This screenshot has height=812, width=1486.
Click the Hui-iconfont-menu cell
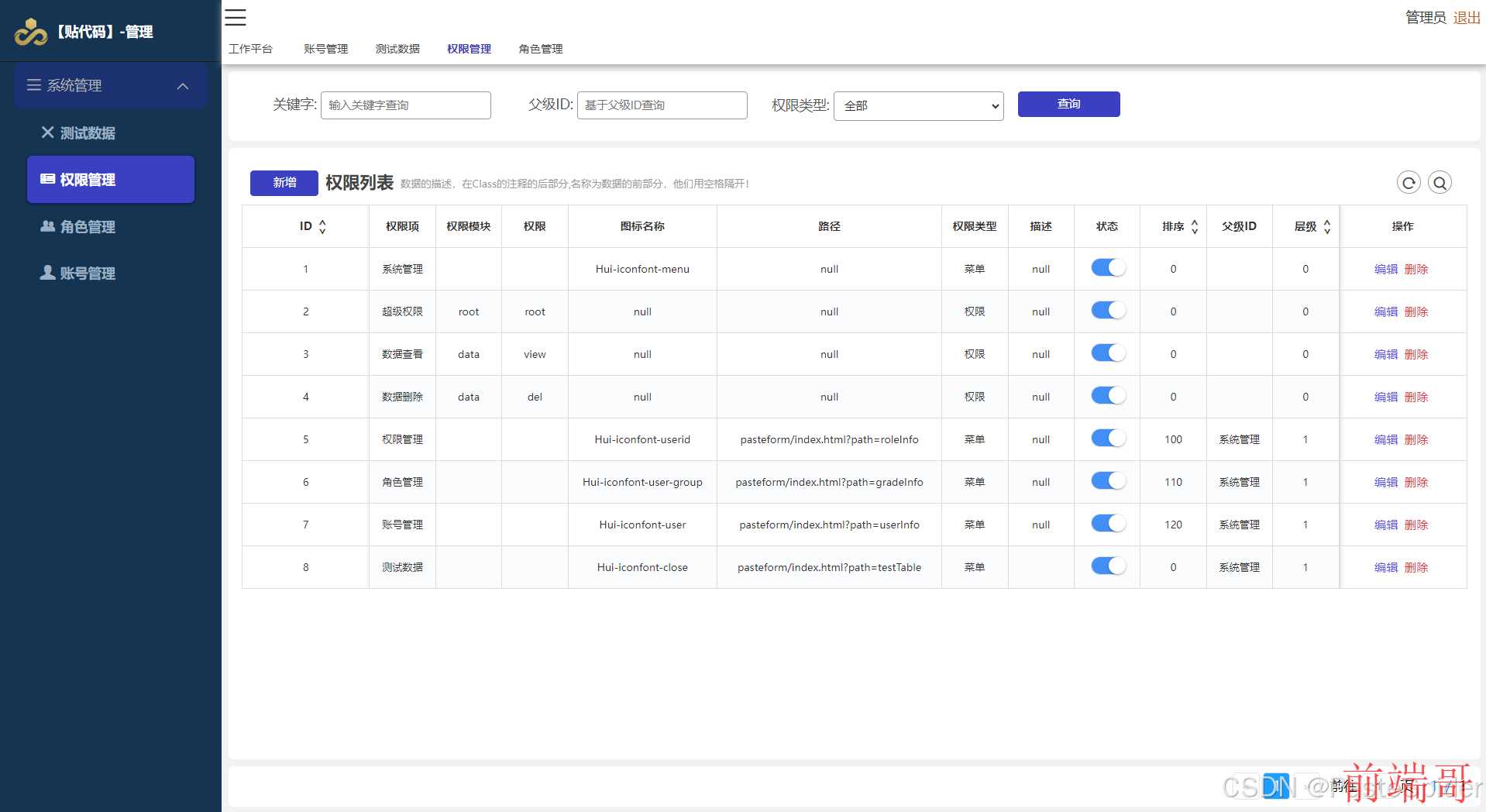(642, 269)
